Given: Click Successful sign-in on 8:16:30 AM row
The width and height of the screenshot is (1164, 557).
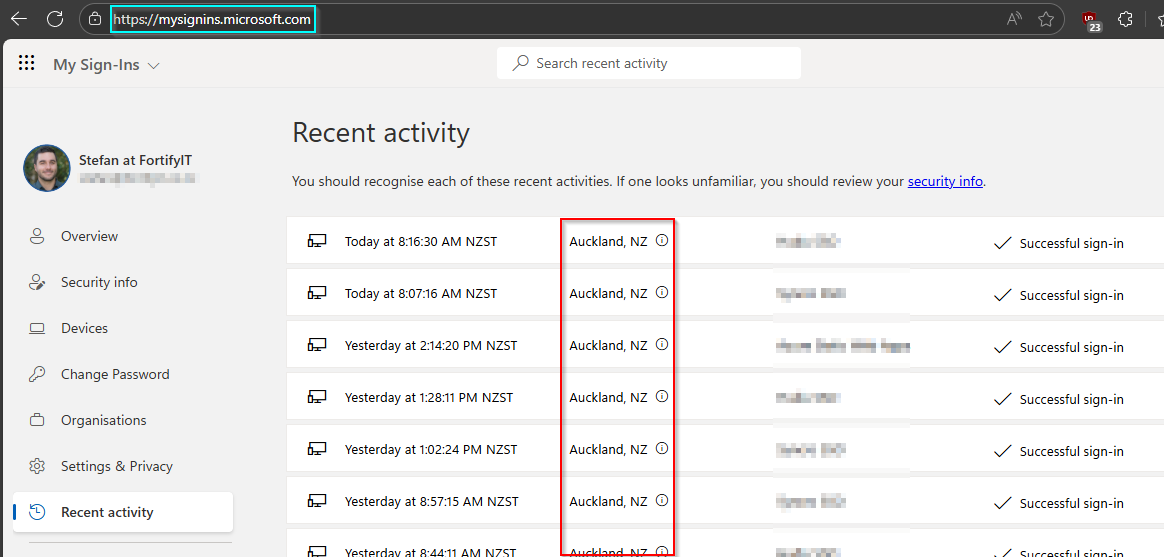Looking at the screenshot, I should (1071, 243).
